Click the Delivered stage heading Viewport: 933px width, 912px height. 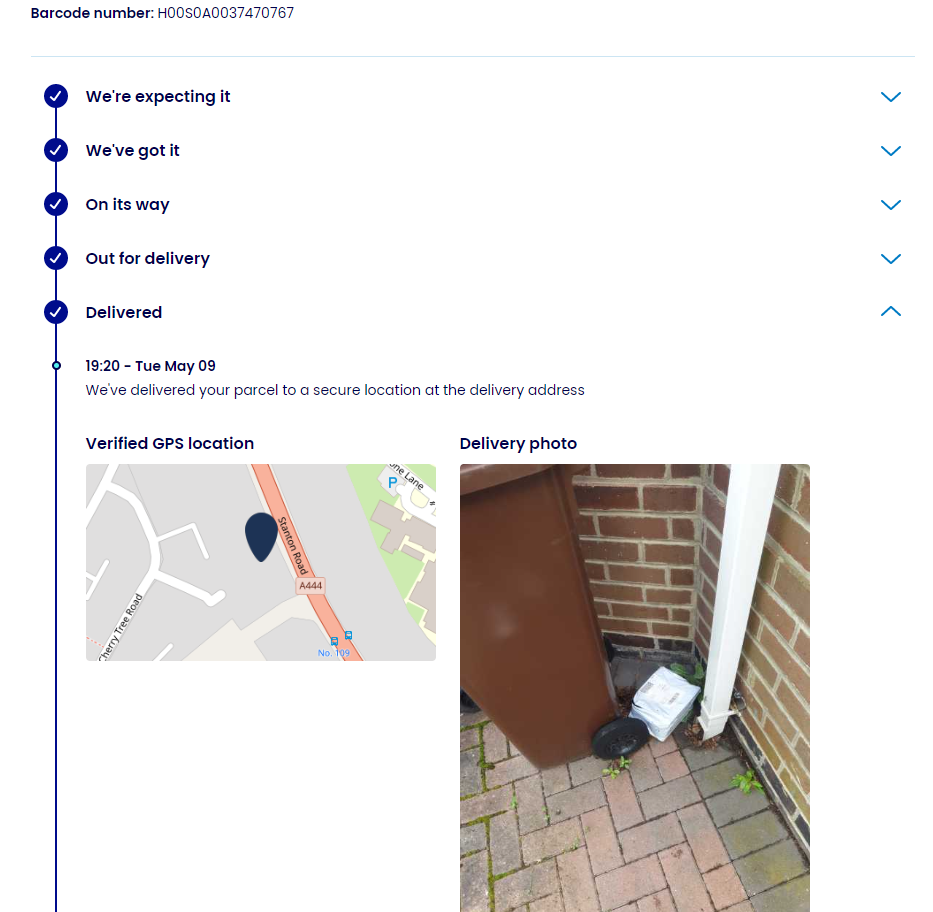[x=124, y=312]
